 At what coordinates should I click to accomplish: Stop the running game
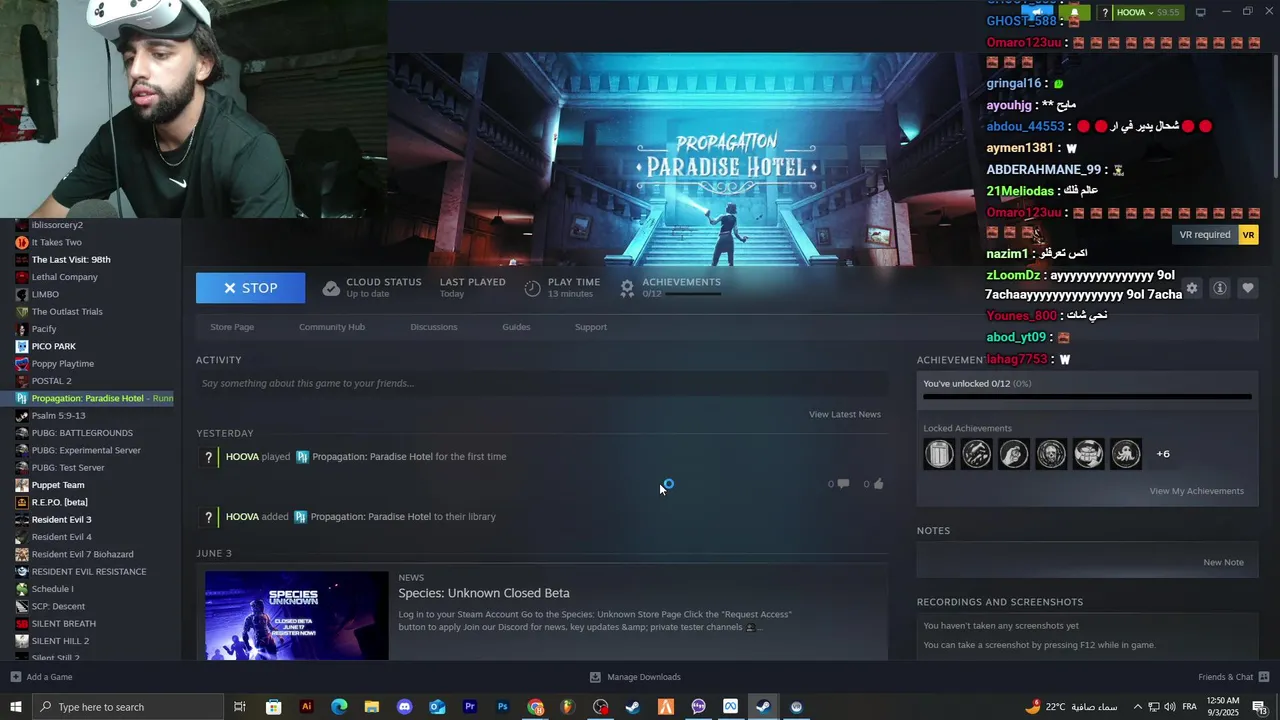pos(251,288)
